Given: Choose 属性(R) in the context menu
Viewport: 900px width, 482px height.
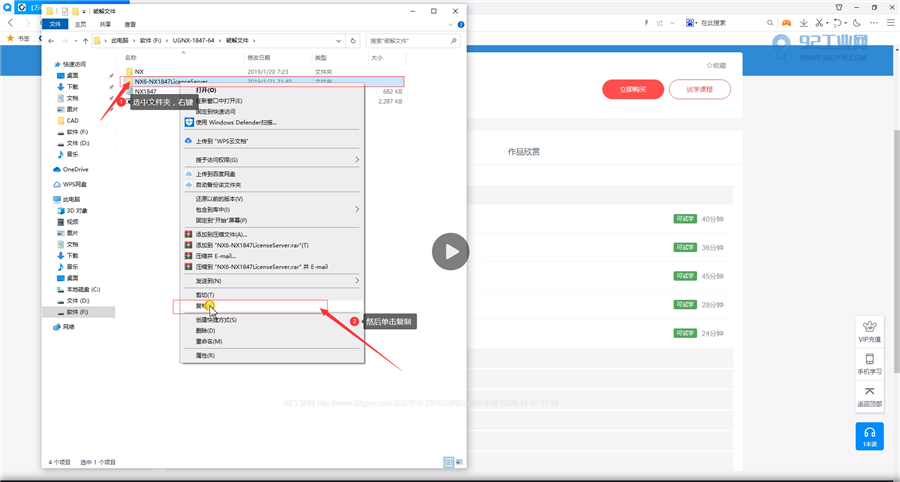Looking at the screenshot, I should (272, 356).
